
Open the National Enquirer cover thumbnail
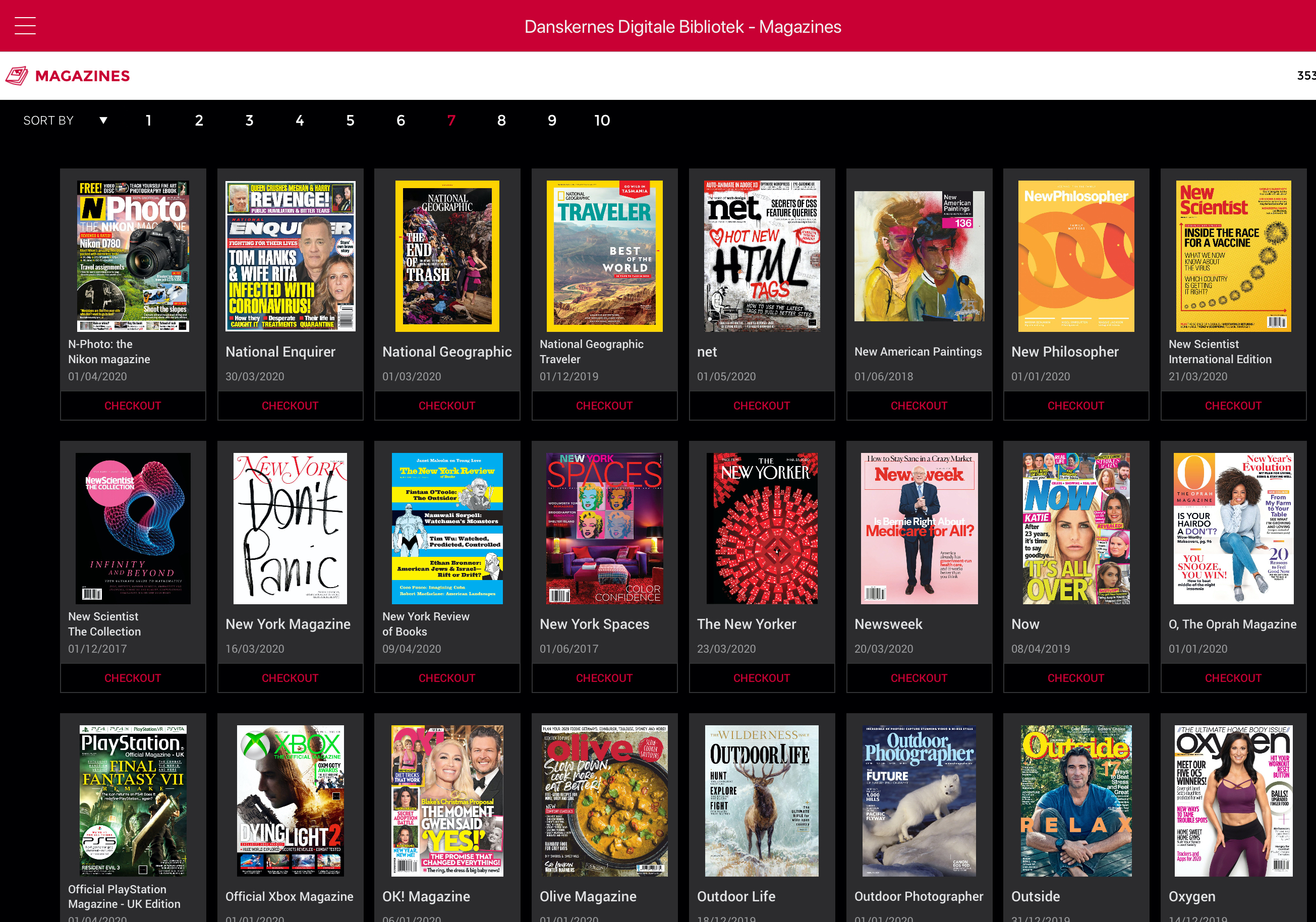290,256
